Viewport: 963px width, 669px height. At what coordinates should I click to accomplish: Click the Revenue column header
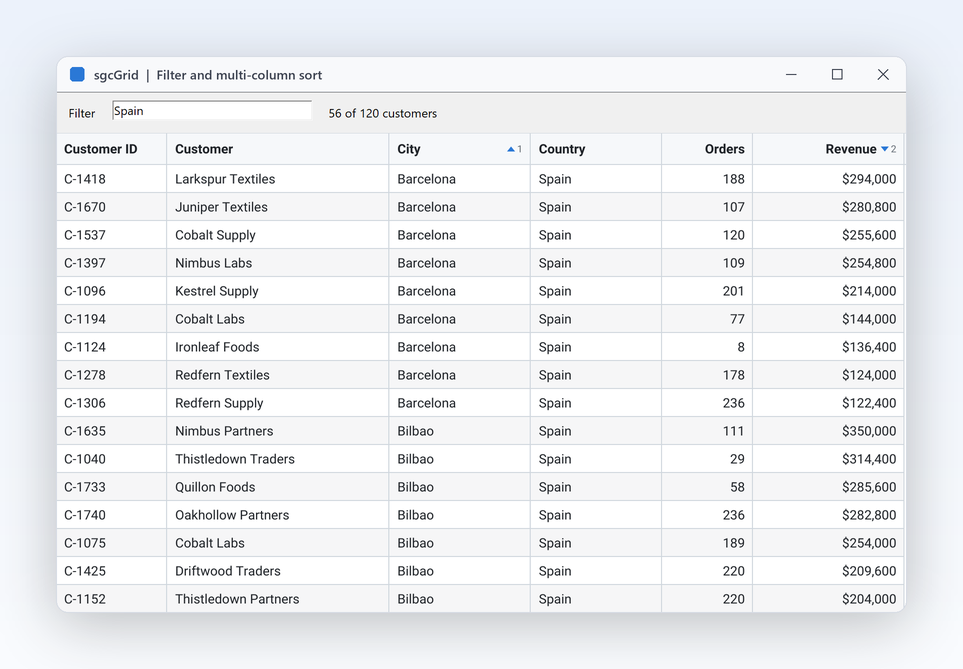point(828,149)
